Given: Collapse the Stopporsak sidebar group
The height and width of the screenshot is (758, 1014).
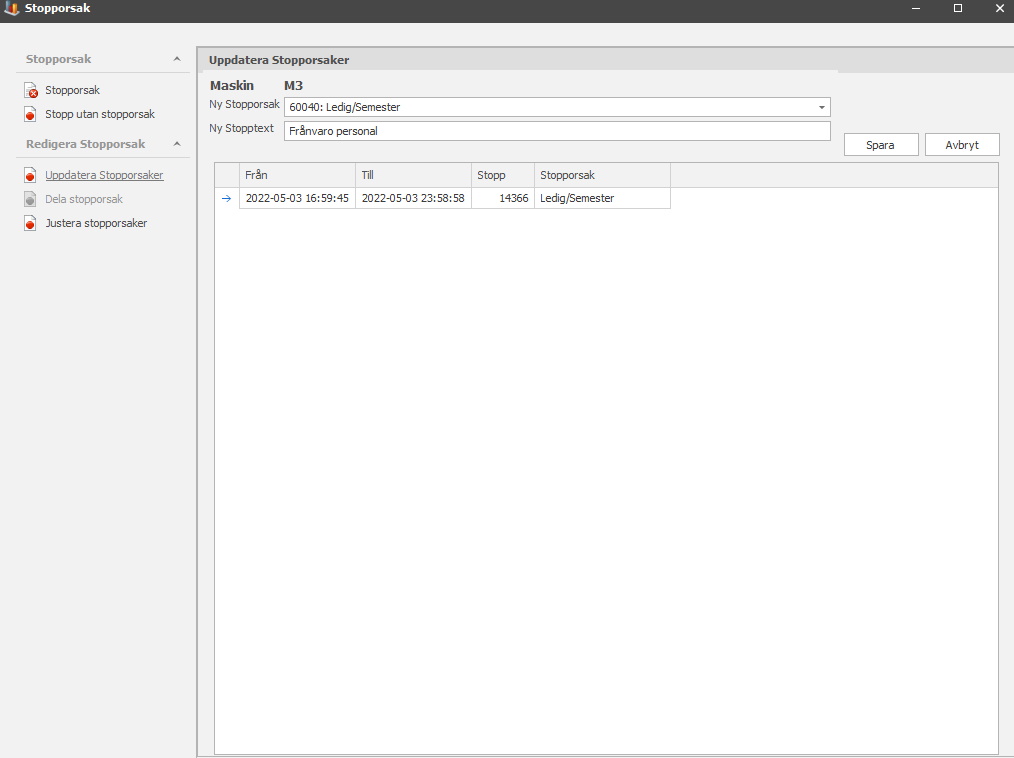Looking at the screenshot, I should 177,59.
